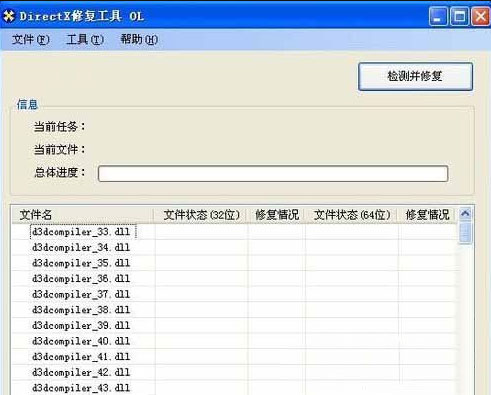This screenshot has height=395, width=491.
Task: Open the 文件(F) menu
Action: (30, 40)
